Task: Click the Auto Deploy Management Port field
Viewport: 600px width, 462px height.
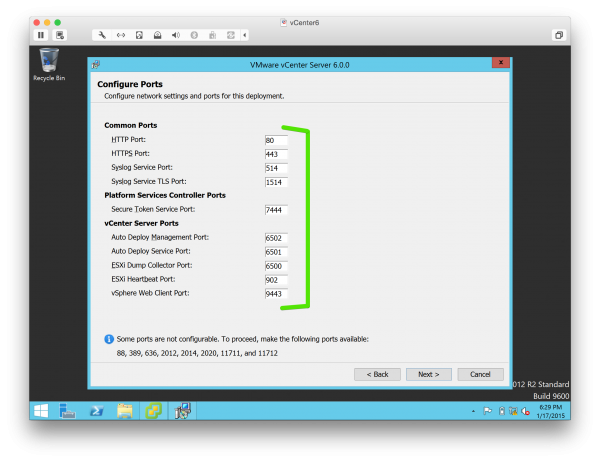Action: [276, 238]
